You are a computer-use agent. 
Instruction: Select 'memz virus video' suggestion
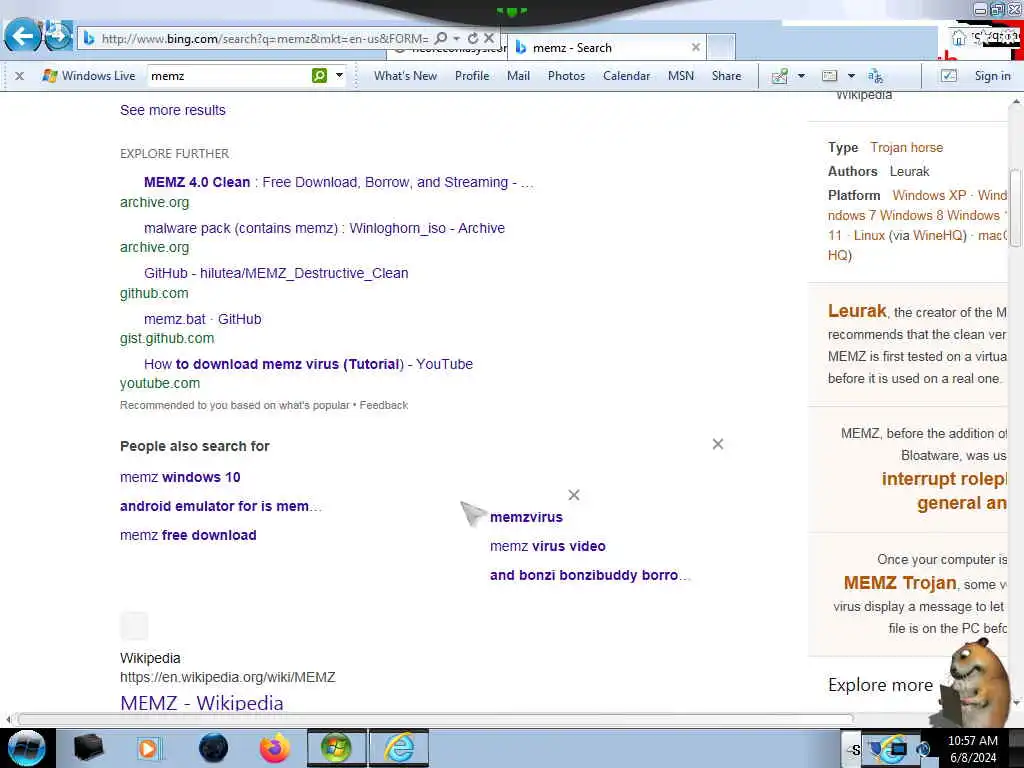point(547,546)
